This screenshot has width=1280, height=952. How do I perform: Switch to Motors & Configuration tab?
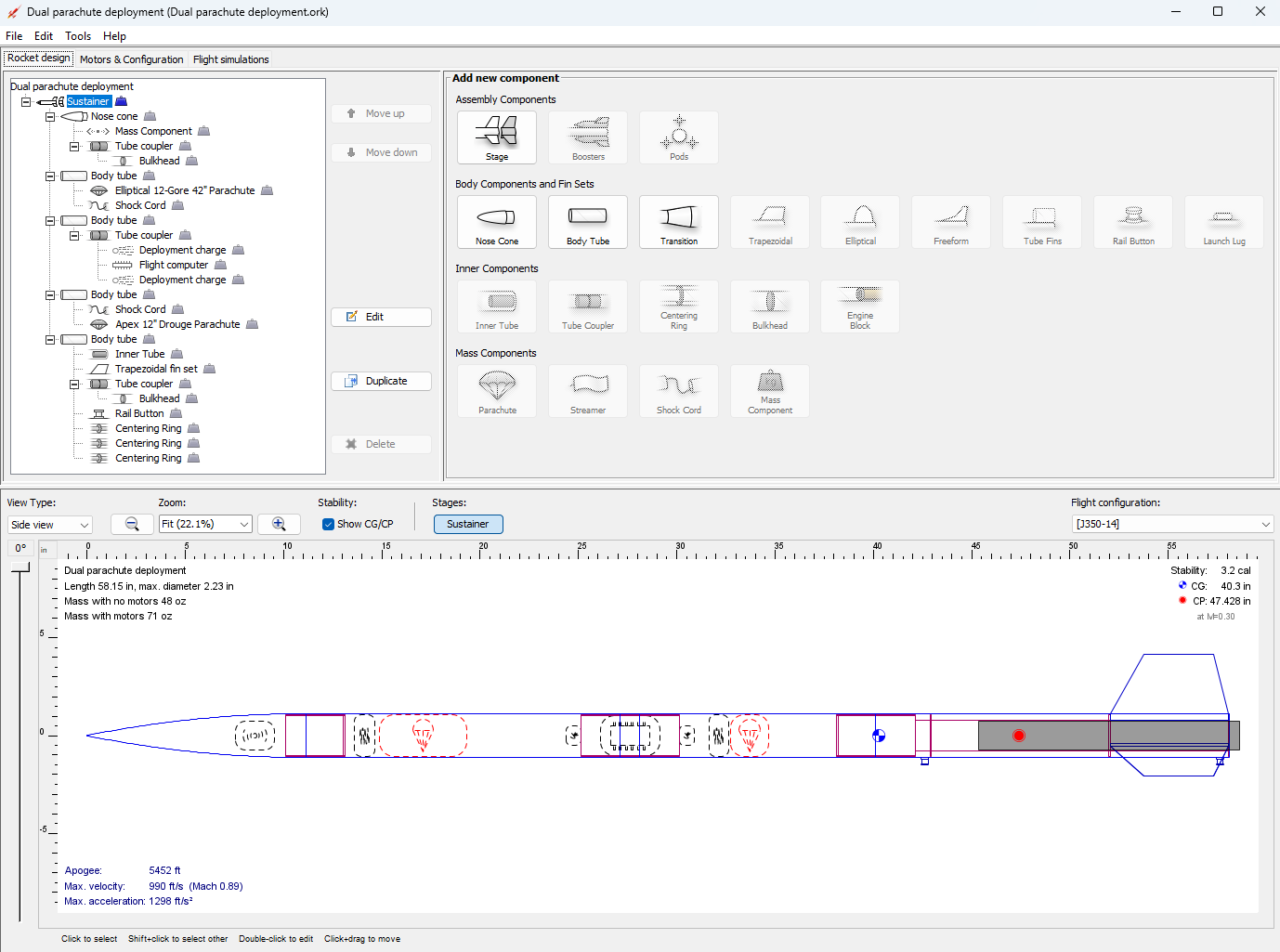tap(131, 59)
